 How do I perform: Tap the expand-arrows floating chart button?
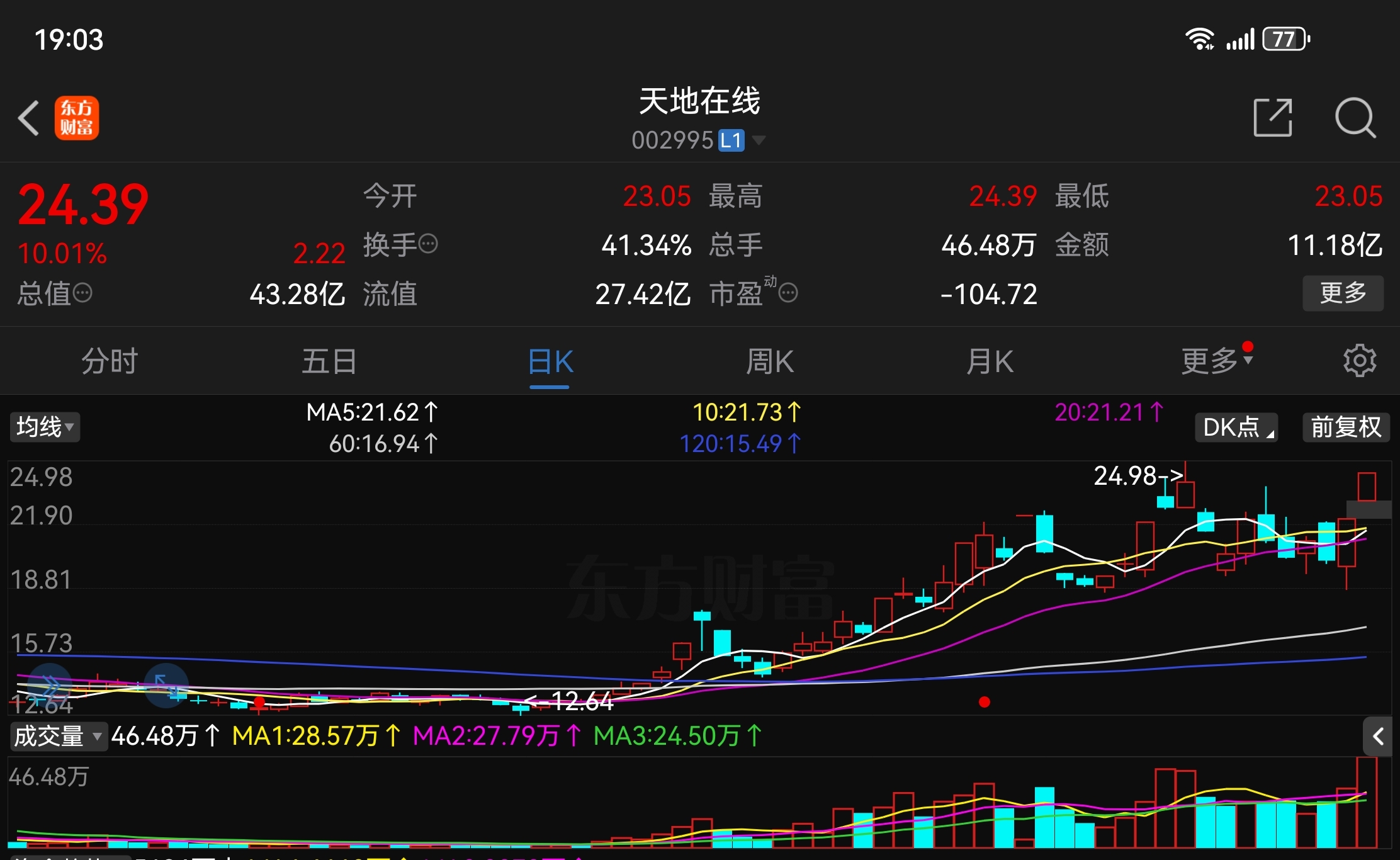(x=166, y=686)
